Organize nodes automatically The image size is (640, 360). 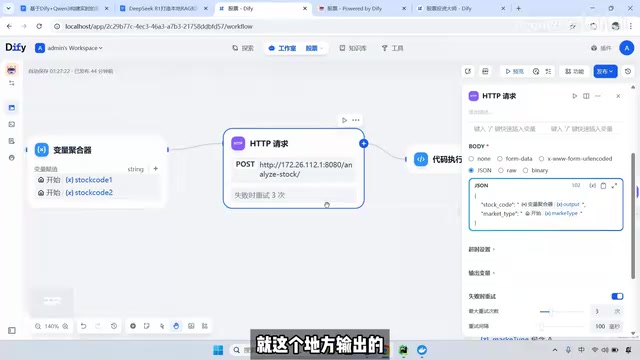click(205, 326)
